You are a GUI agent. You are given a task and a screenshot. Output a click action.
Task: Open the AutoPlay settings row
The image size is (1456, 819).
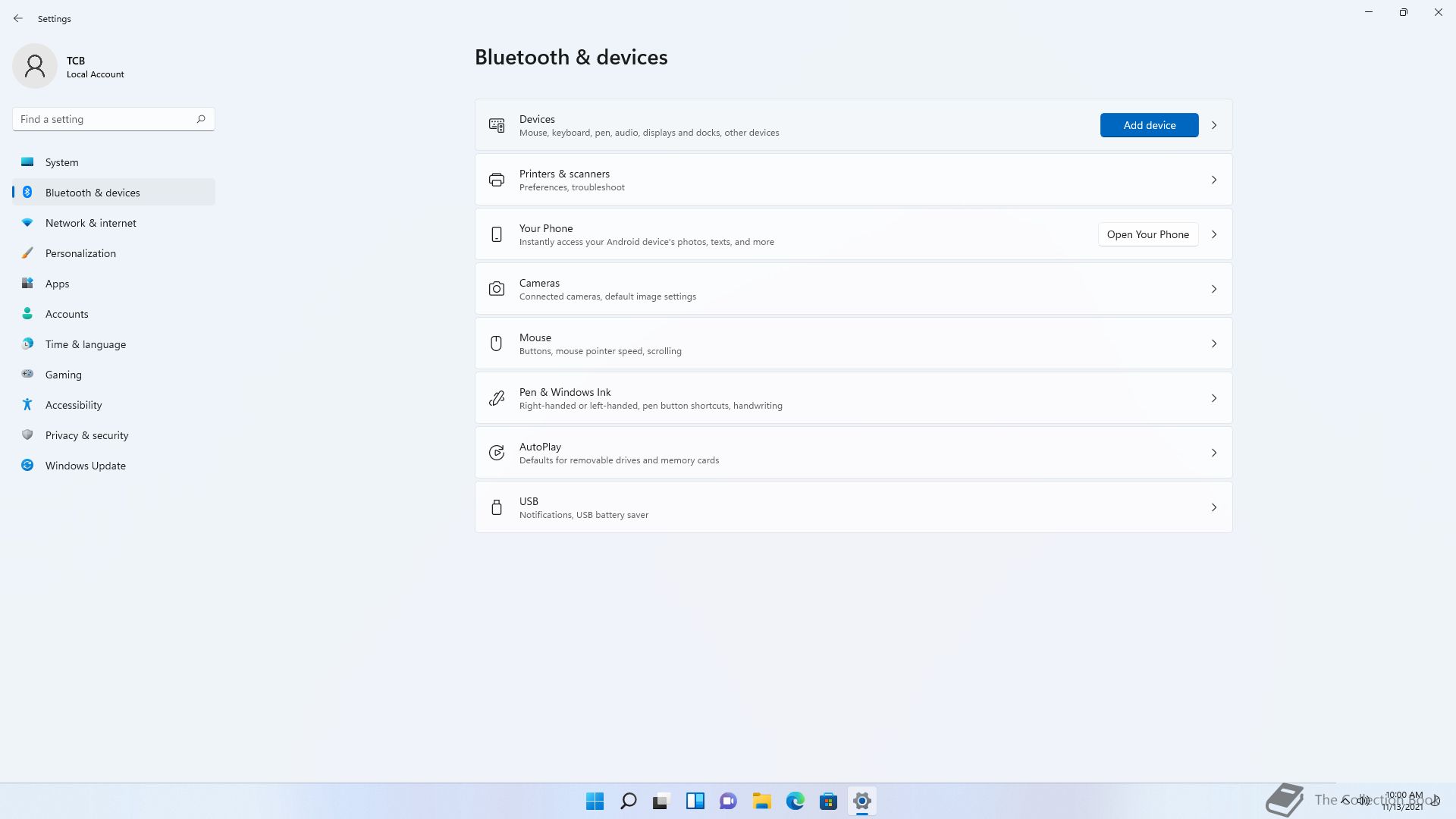pos(853,453)
